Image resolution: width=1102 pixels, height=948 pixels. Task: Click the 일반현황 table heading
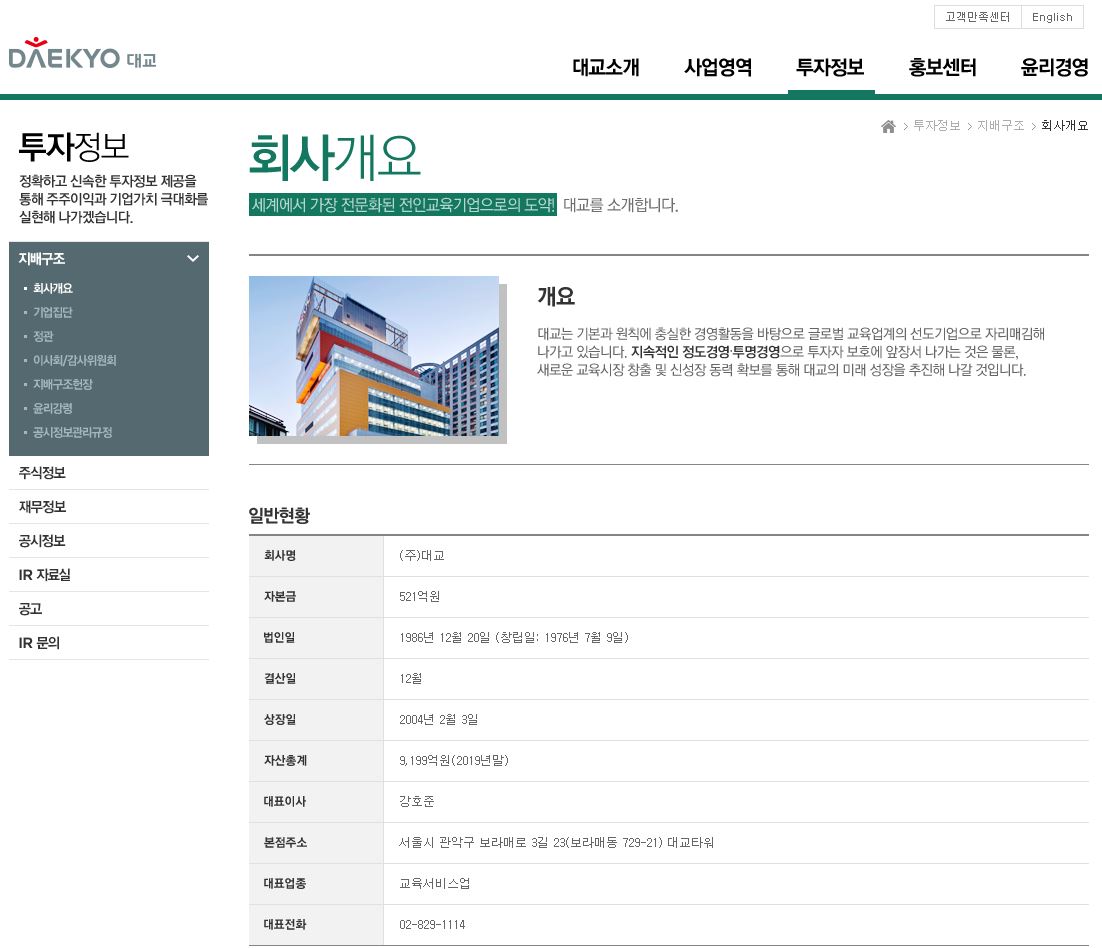279,515
